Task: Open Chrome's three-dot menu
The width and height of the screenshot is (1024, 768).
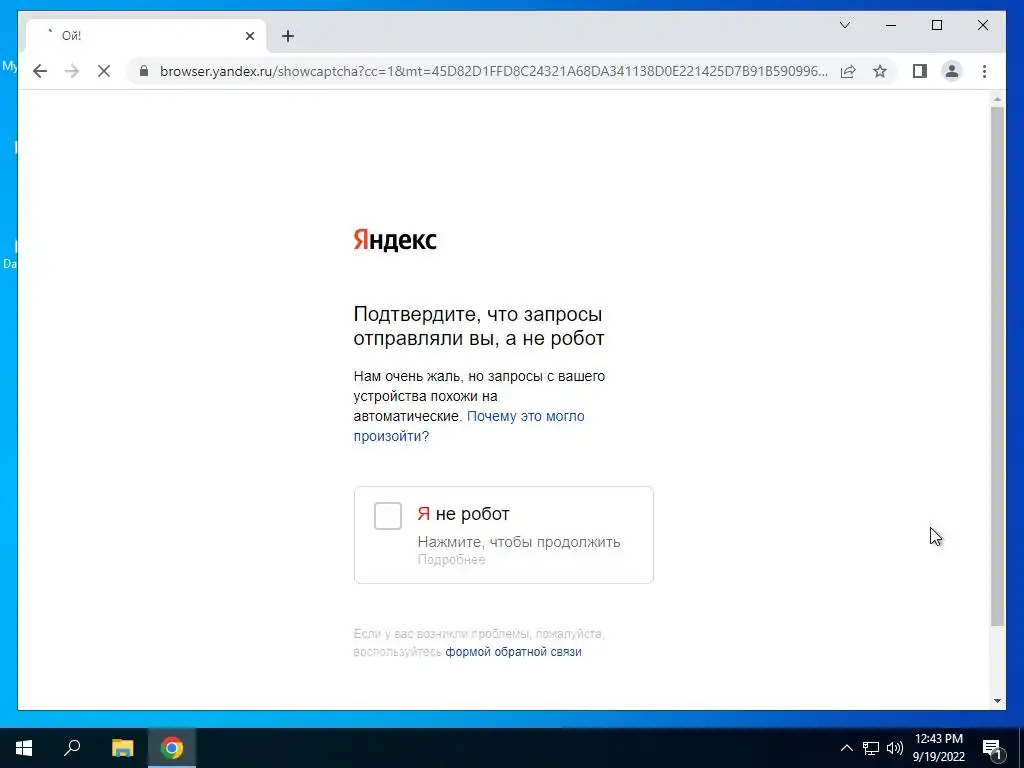Action: (984, 71)
